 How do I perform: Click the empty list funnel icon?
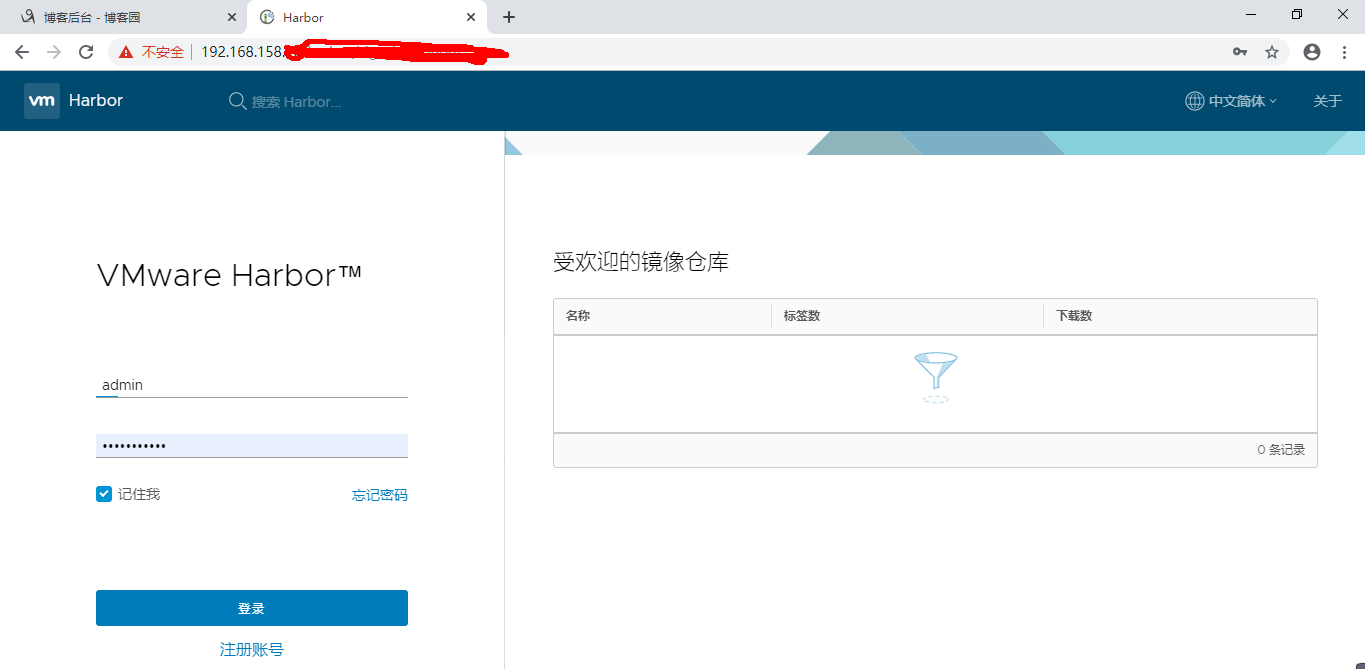(x=936, y=377)
